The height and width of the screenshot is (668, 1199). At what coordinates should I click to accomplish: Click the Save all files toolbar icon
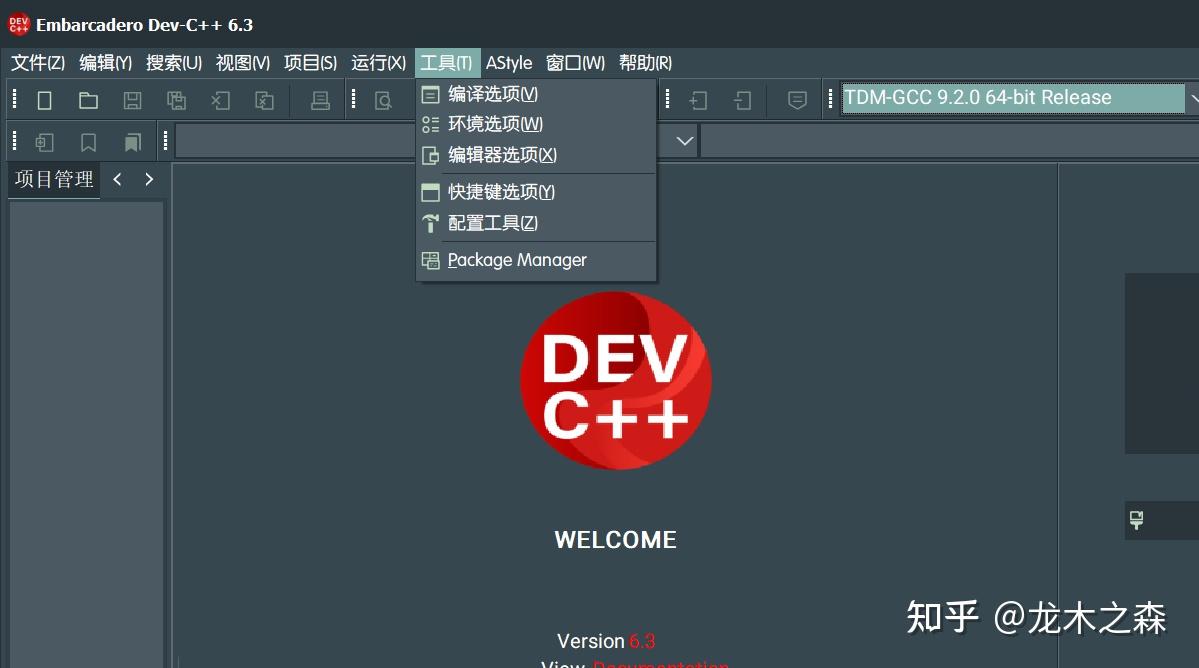click(177, 100)
